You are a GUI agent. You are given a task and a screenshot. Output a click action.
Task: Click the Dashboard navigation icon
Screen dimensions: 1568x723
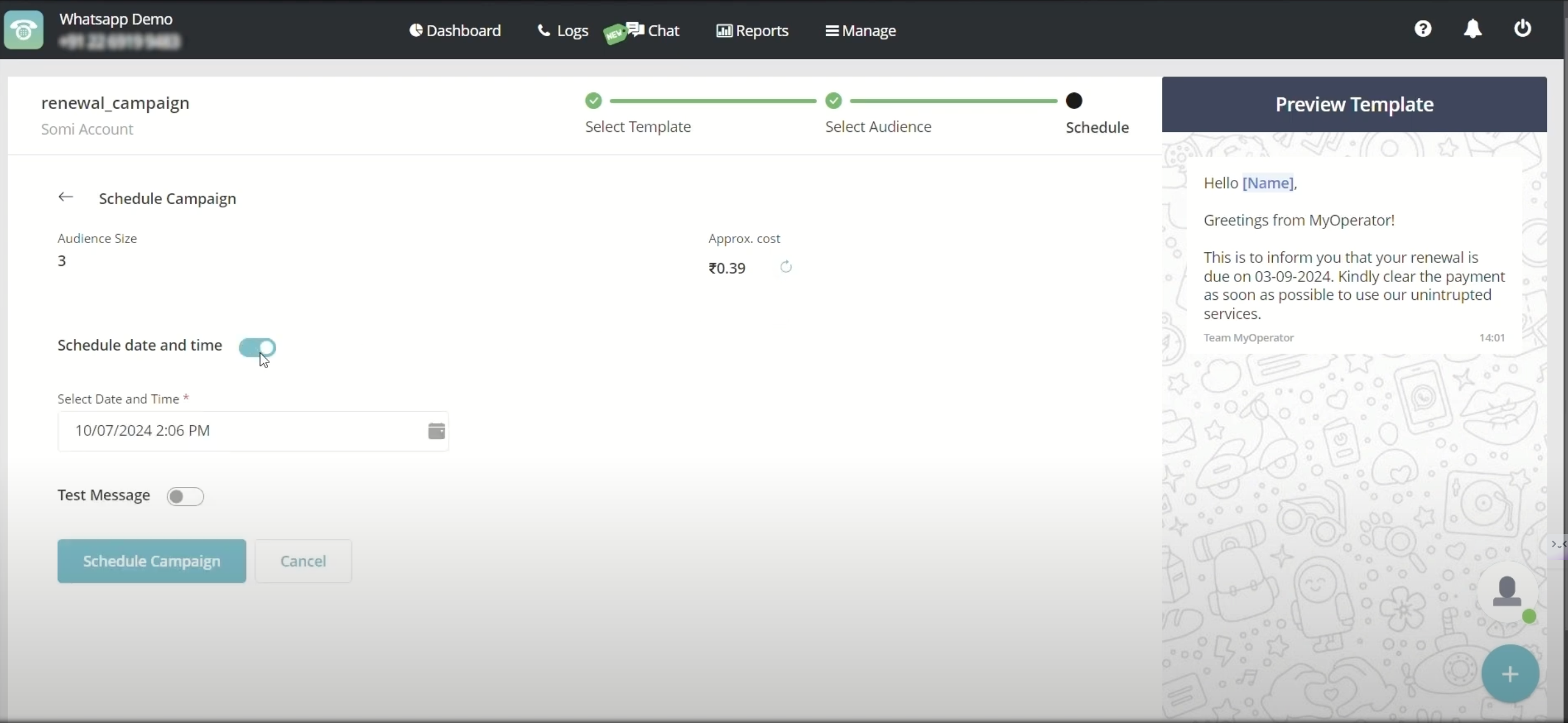point(415,29)
